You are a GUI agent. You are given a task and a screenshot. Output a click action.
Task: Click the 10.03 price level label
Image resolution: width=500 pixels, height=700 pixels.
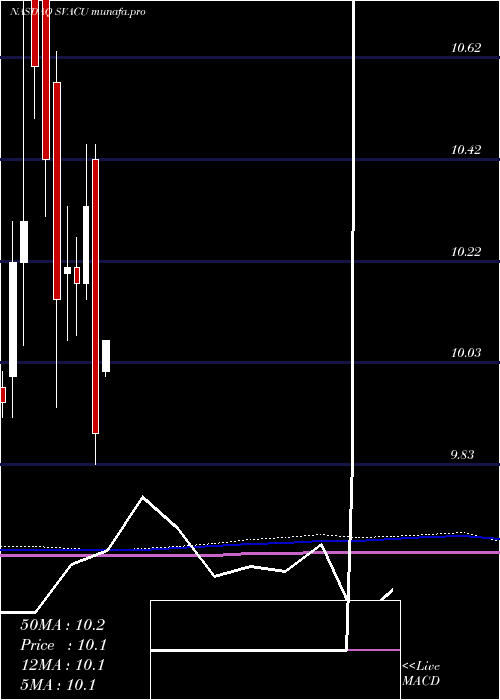[466, 353]
